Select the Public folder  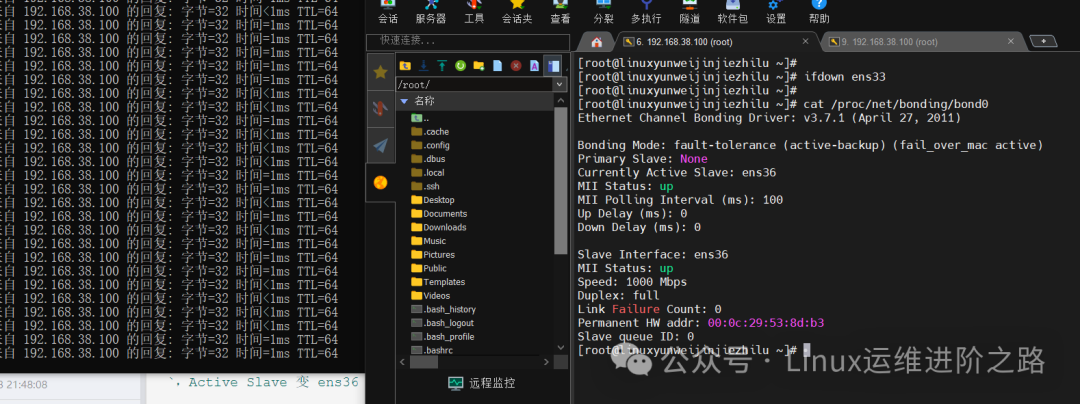[429, 268]
